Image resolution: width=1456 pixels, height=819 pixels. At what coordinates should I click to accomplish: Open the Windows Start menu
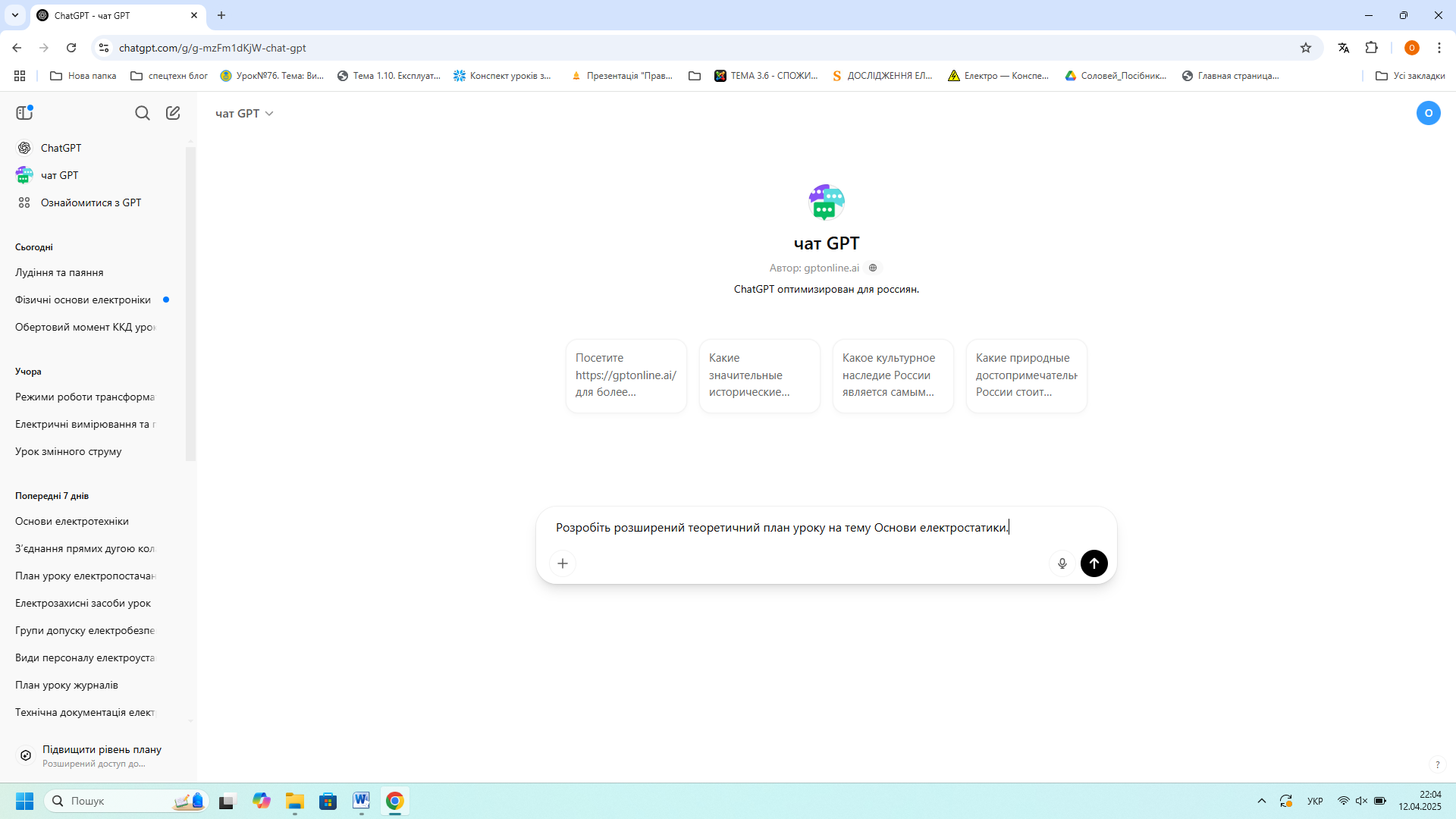coord(25,801)
